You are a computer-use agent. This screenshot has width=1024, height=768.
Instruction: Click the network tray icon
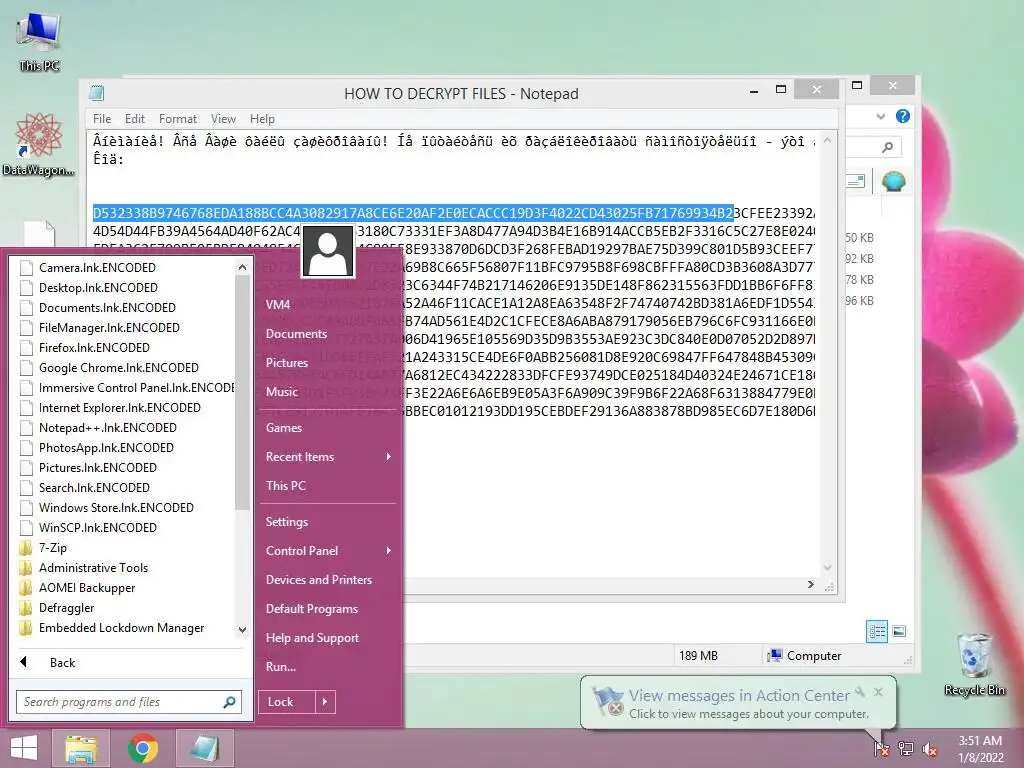905,749
